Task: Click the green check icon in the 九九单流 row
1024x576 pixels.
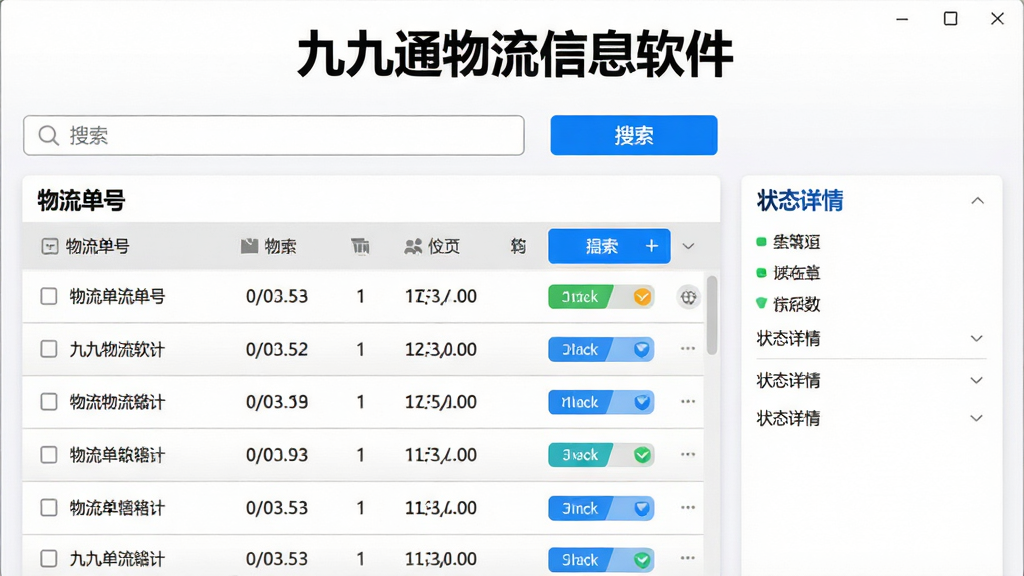Action: pos(642,560)
